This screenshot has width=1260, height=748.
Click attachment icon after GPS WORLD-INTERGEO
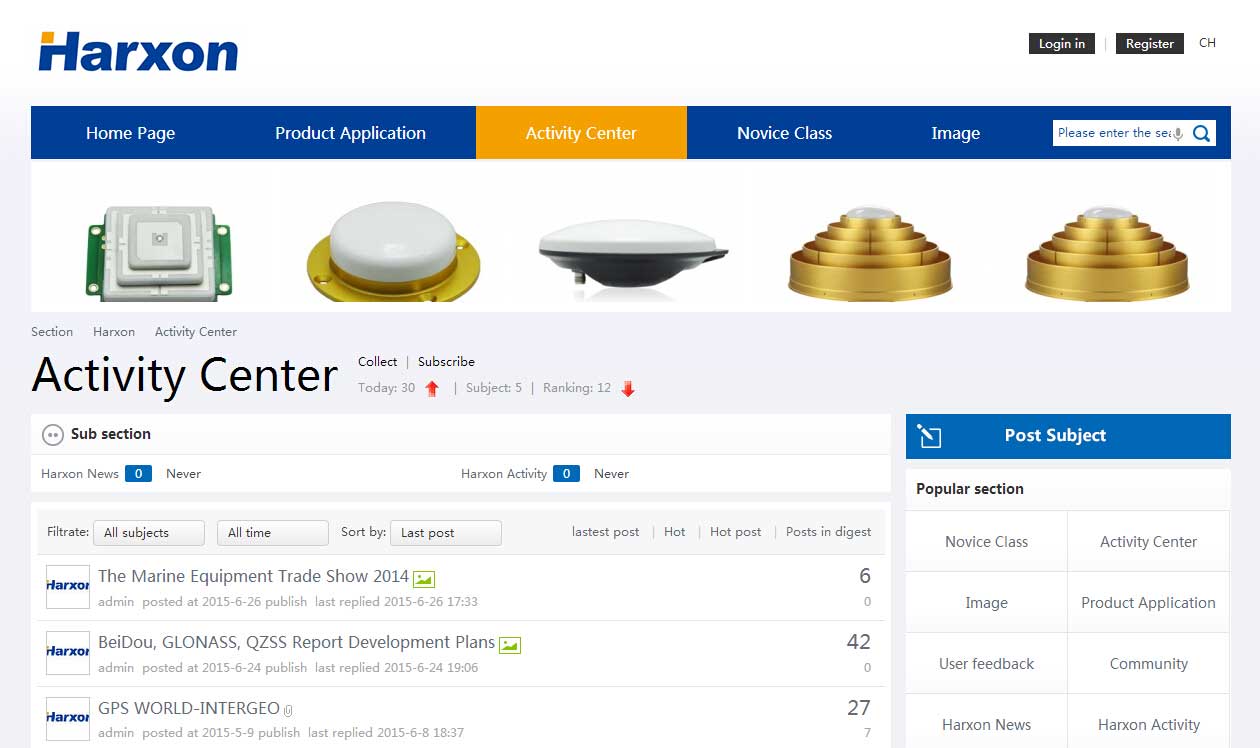(288, 710)
